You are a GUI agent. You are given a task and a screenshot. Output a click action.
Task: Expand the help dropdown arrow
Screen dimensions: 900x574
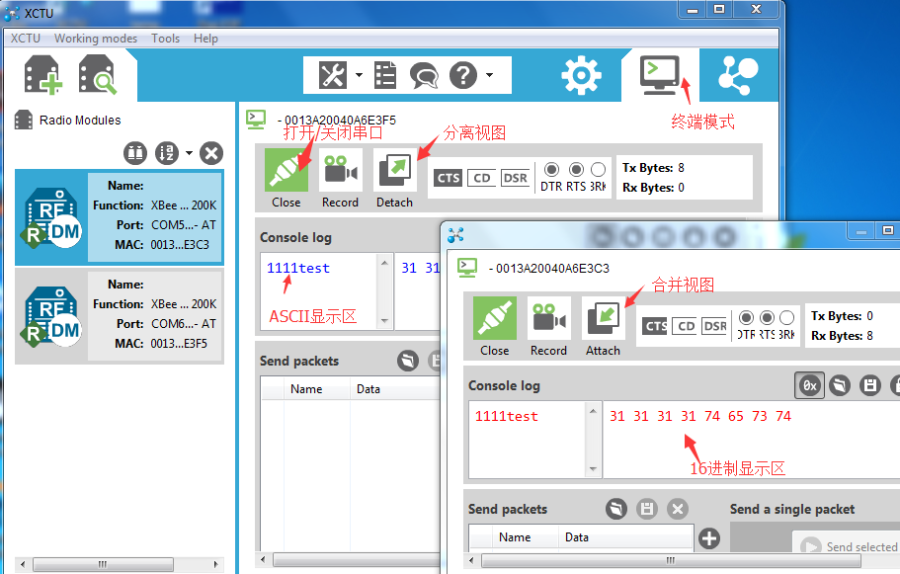490,75
